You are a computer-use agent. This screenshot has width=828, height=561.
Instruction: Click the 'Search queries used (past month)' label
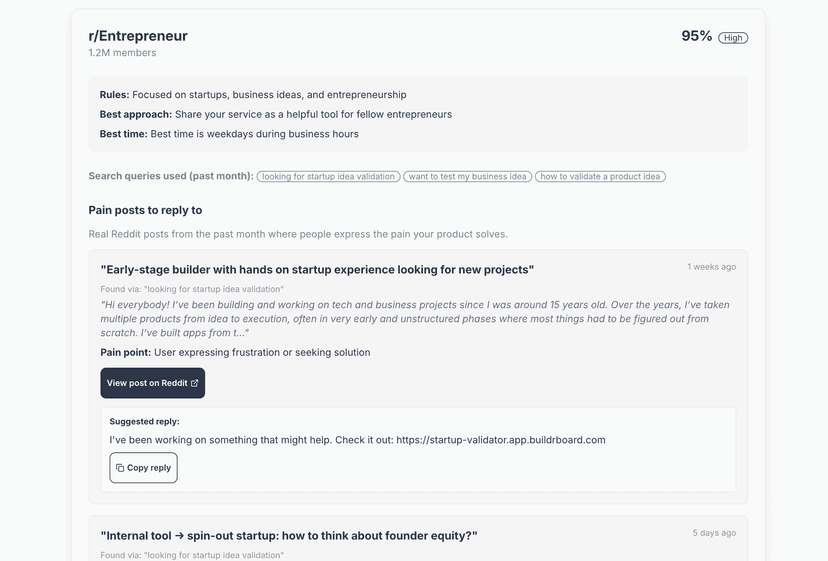[170, 176]
